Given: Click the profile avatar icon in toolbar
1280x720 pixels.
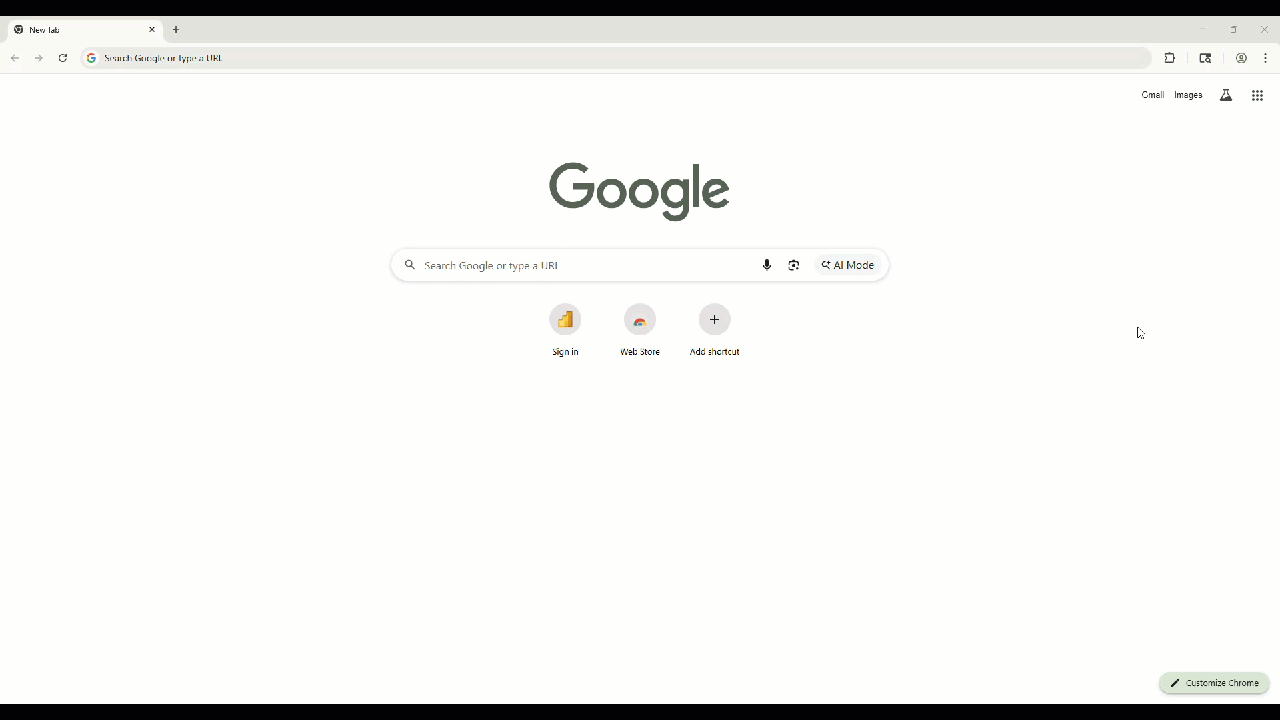Looking at the screenshot, I should pos(1241,58).
